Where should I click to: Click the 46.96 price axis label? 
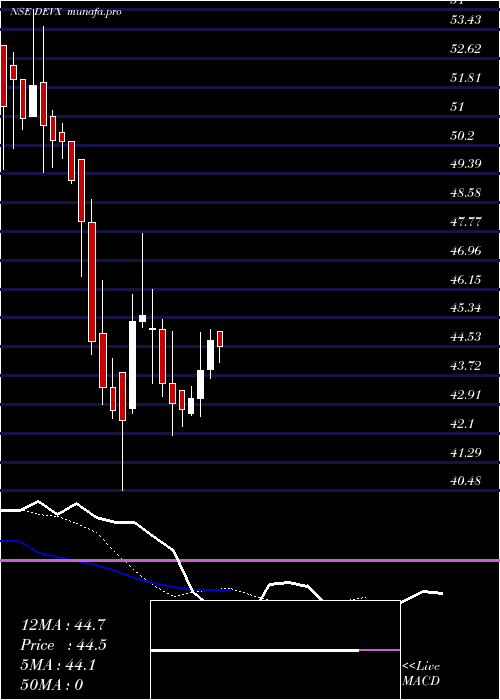tap(466, 251)
